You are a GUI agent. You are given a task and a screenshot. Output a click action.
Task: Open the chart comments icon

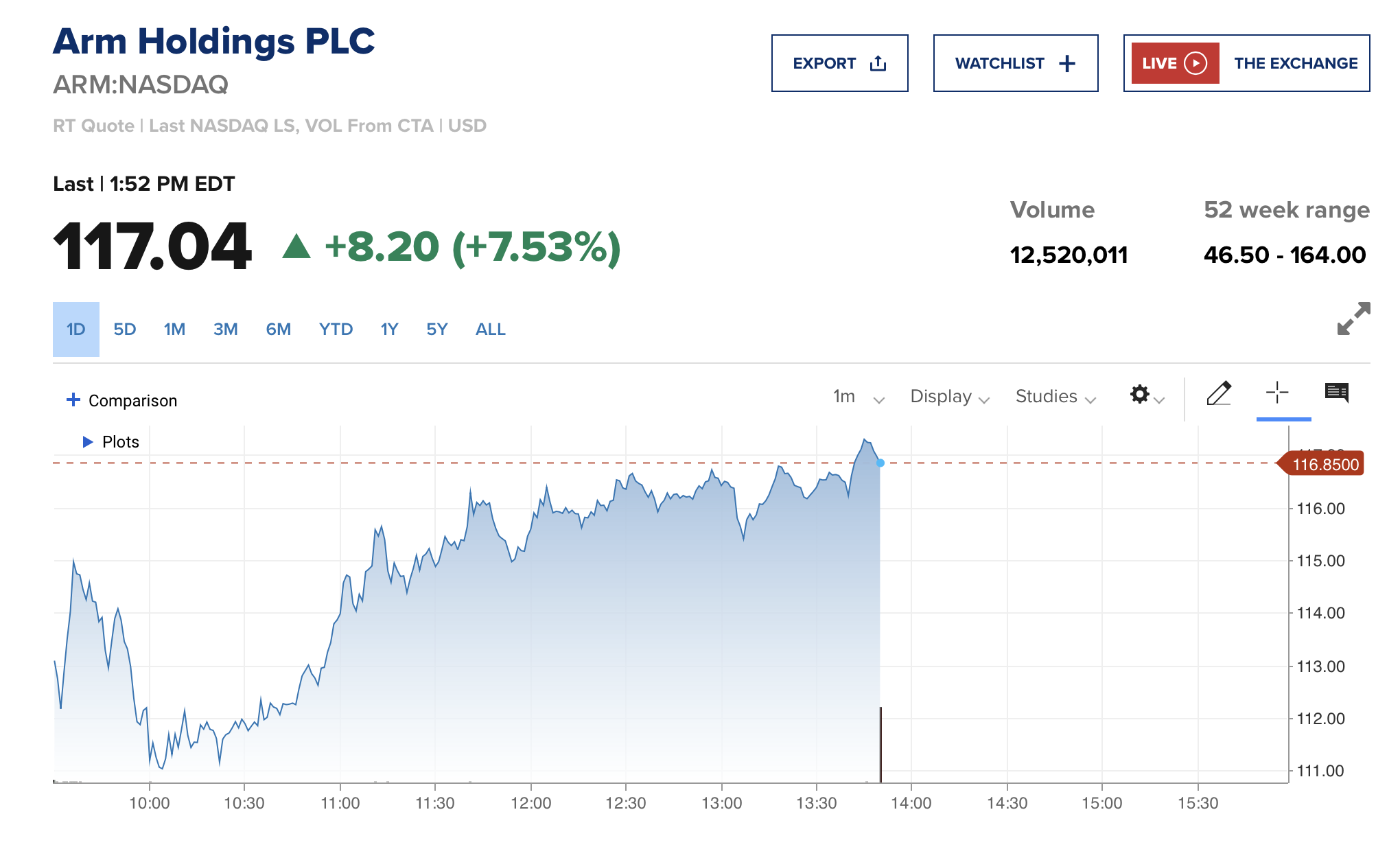click(1336, 393)
